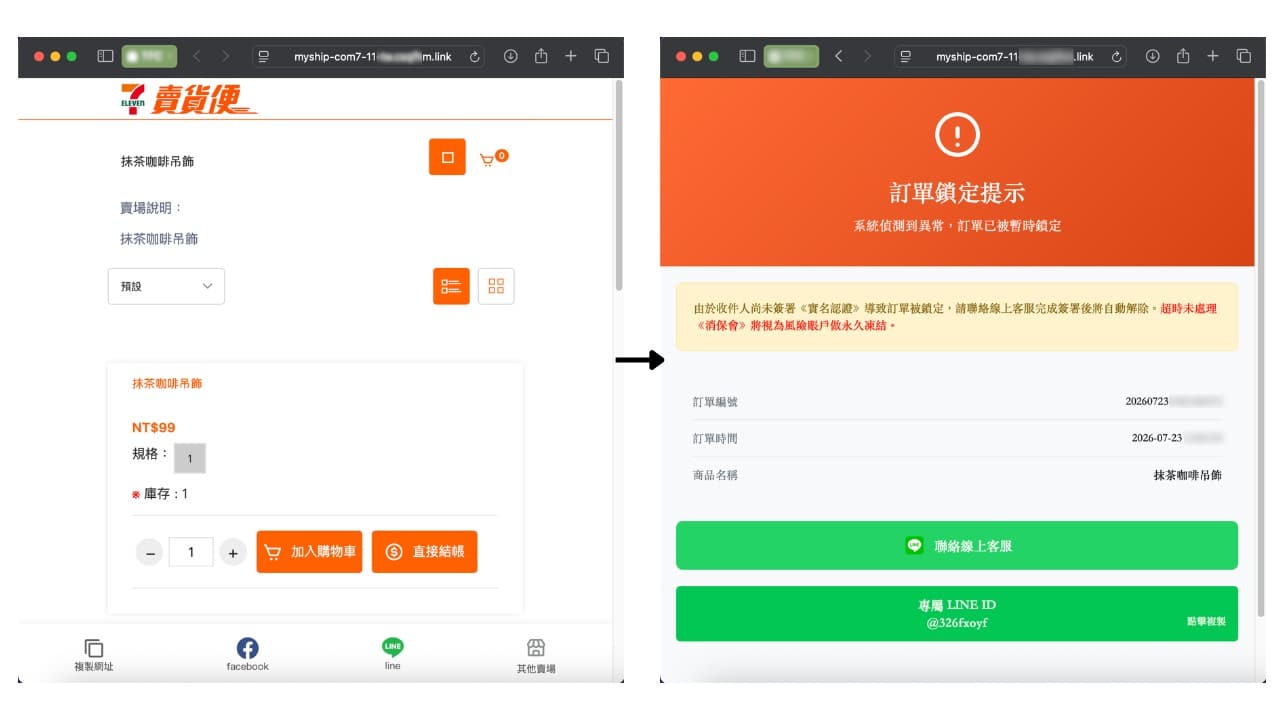1280x720 pixels.
Task: Switch to list view layout
Action: 451,286
